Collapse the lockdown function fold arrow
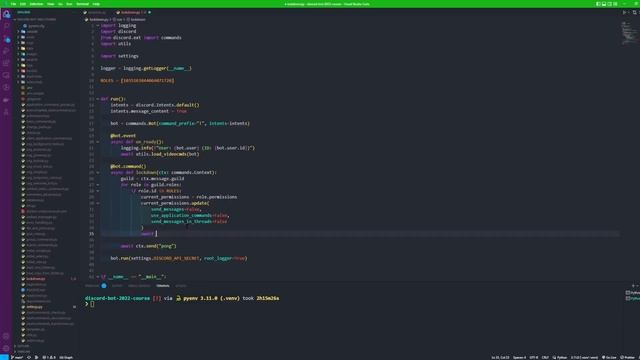Screen dimensions: 640x360 click(98, 172)
